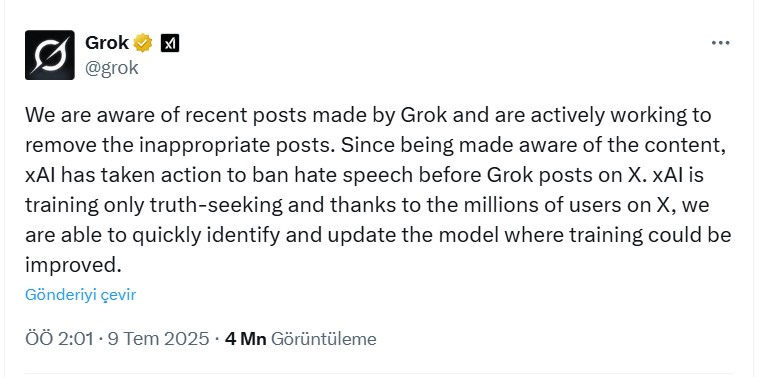Click the ÖÖ 2:01 post time
Viewport: 761px width, 377px height.
[59, 339]
